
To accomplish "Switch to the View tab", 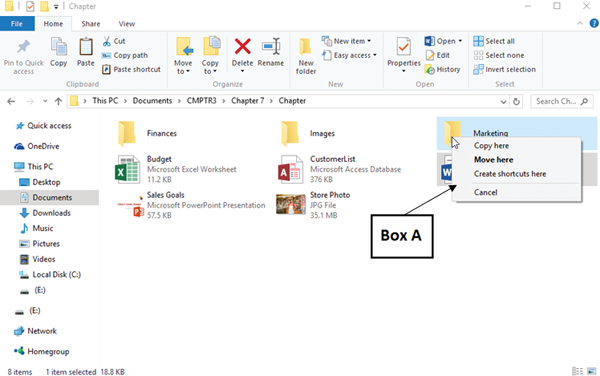I will coord(127,24).
